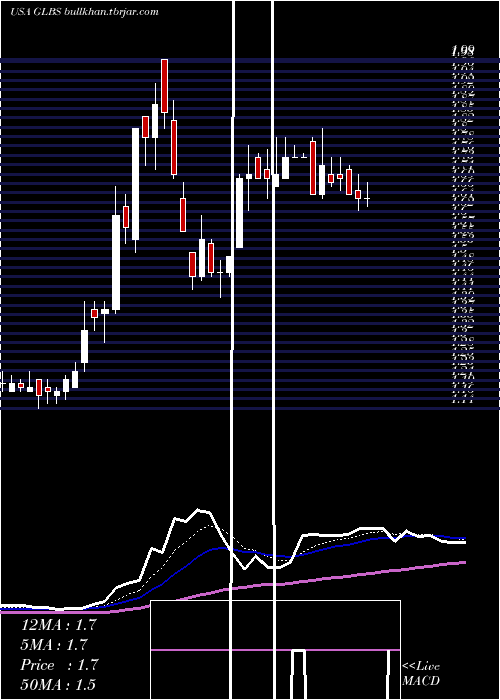Click the USA GLBS bullkhan.tbrjar.com chart title

(x=84, y=12)
